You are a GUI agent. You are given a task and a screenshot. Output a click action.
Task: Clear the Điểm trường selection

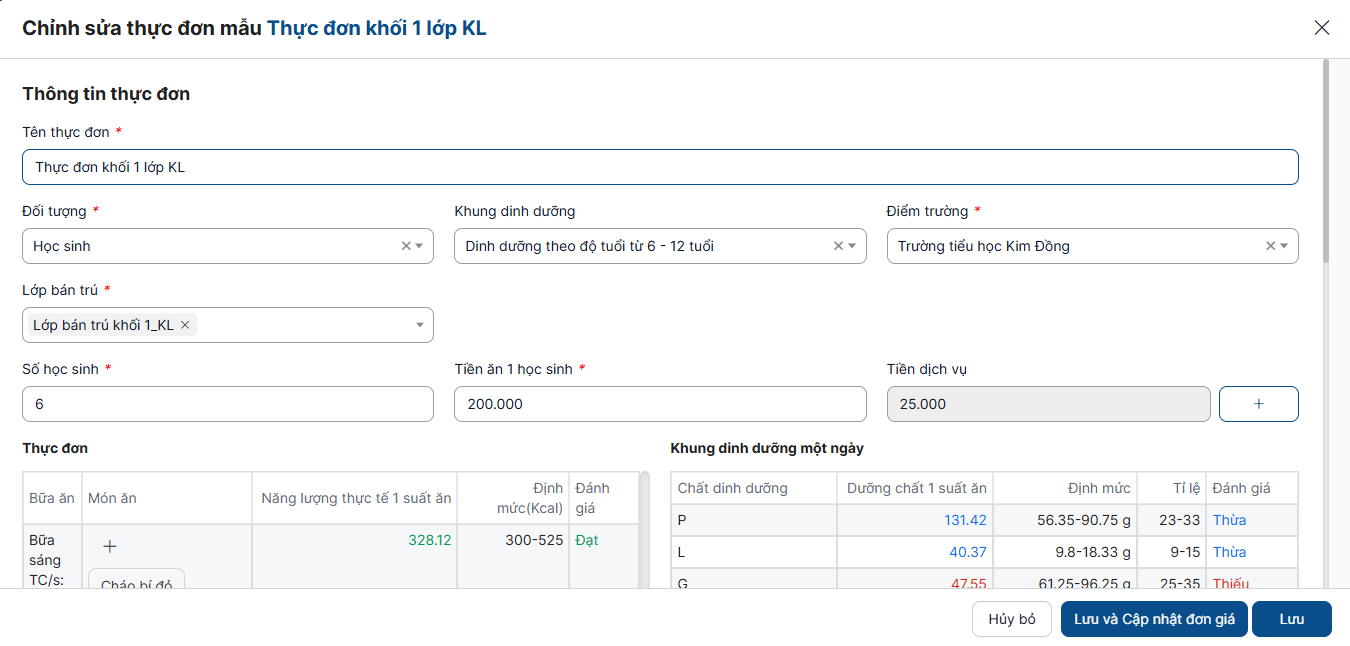tap(1270, 246)
